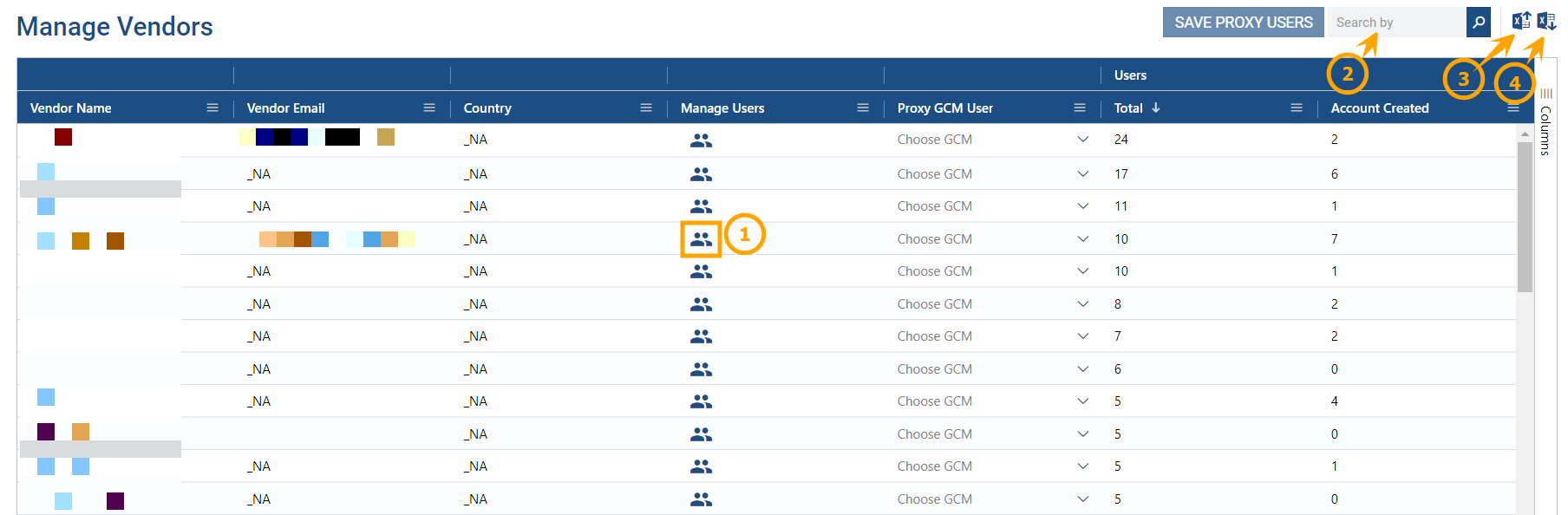Open the Country column menu icon
This screenshot has height=515, width=1568.
click(646, 108)
